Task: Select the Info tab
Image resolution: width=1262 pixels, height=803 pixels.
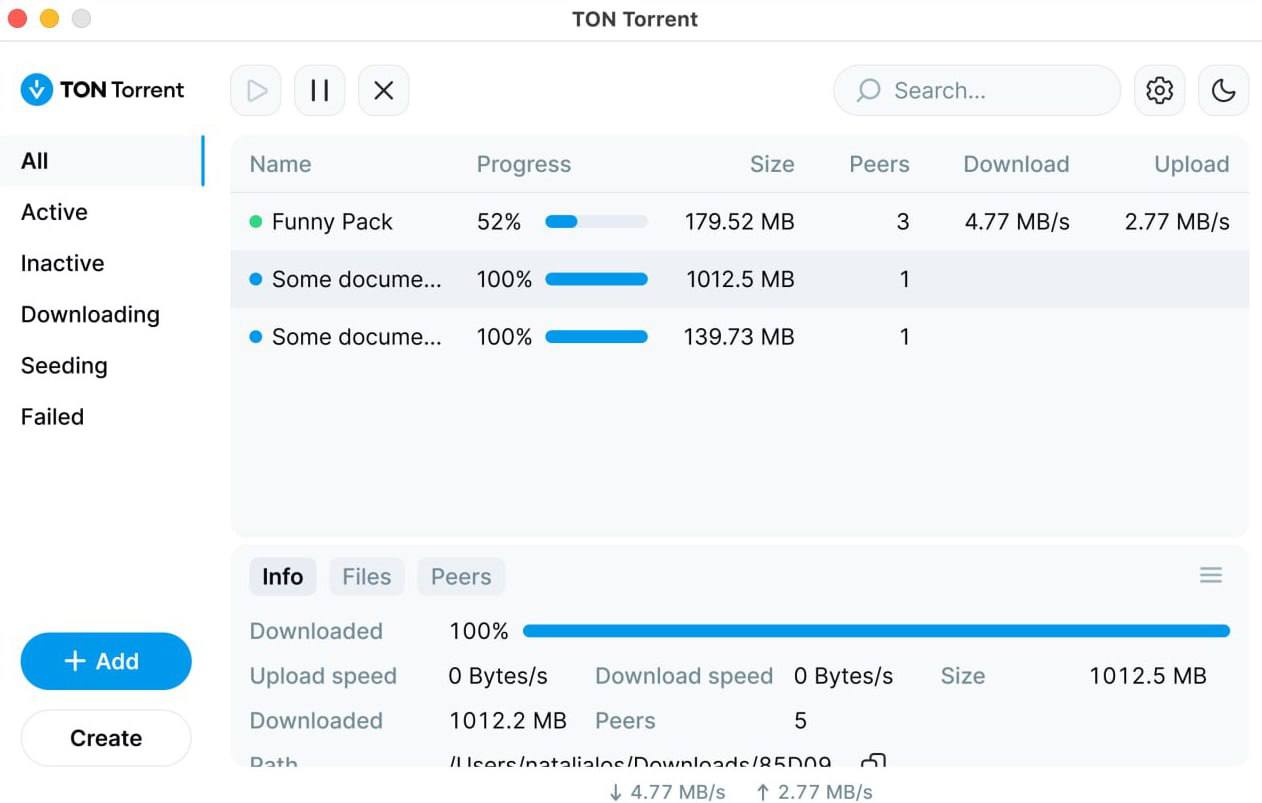Action: click(x=282, y=577)
